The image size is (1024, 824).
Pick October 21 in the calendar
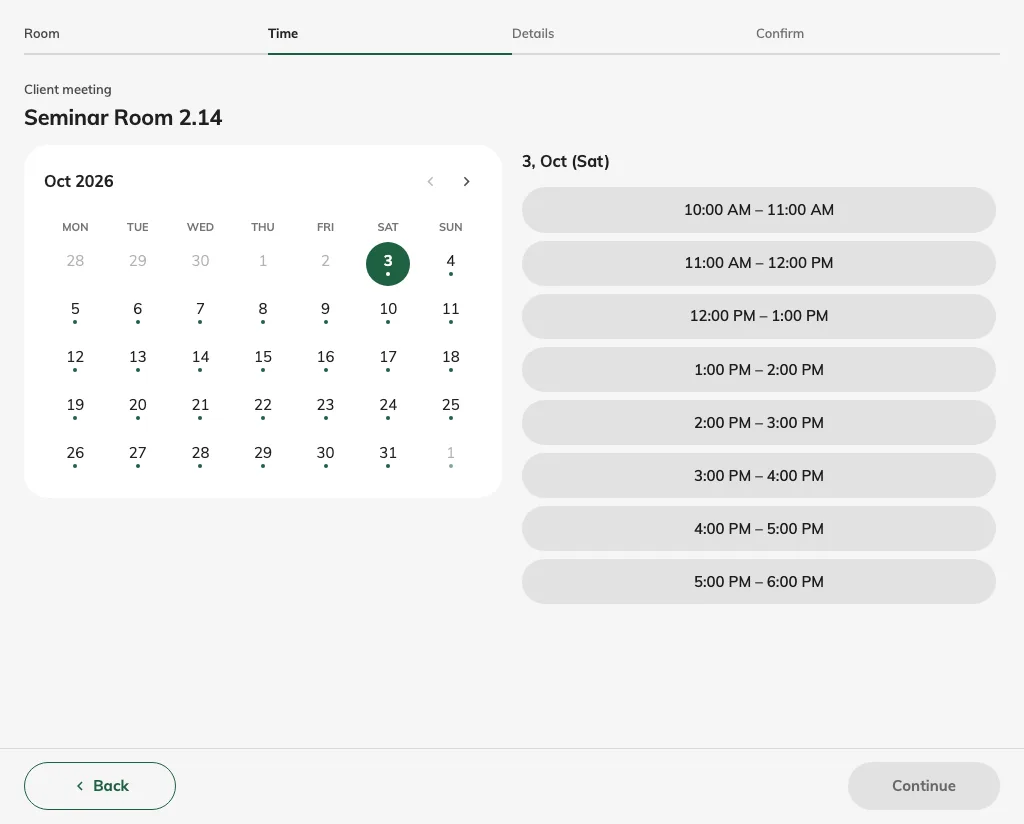(x=200, y=407)
